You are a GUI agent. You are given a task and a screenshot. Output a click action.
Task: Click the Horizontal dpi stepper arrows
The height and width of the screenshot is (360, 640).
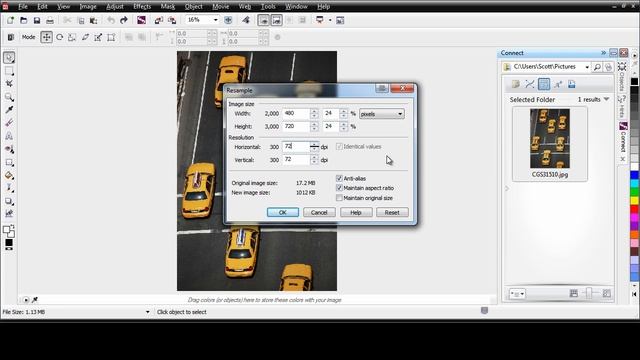314,147
